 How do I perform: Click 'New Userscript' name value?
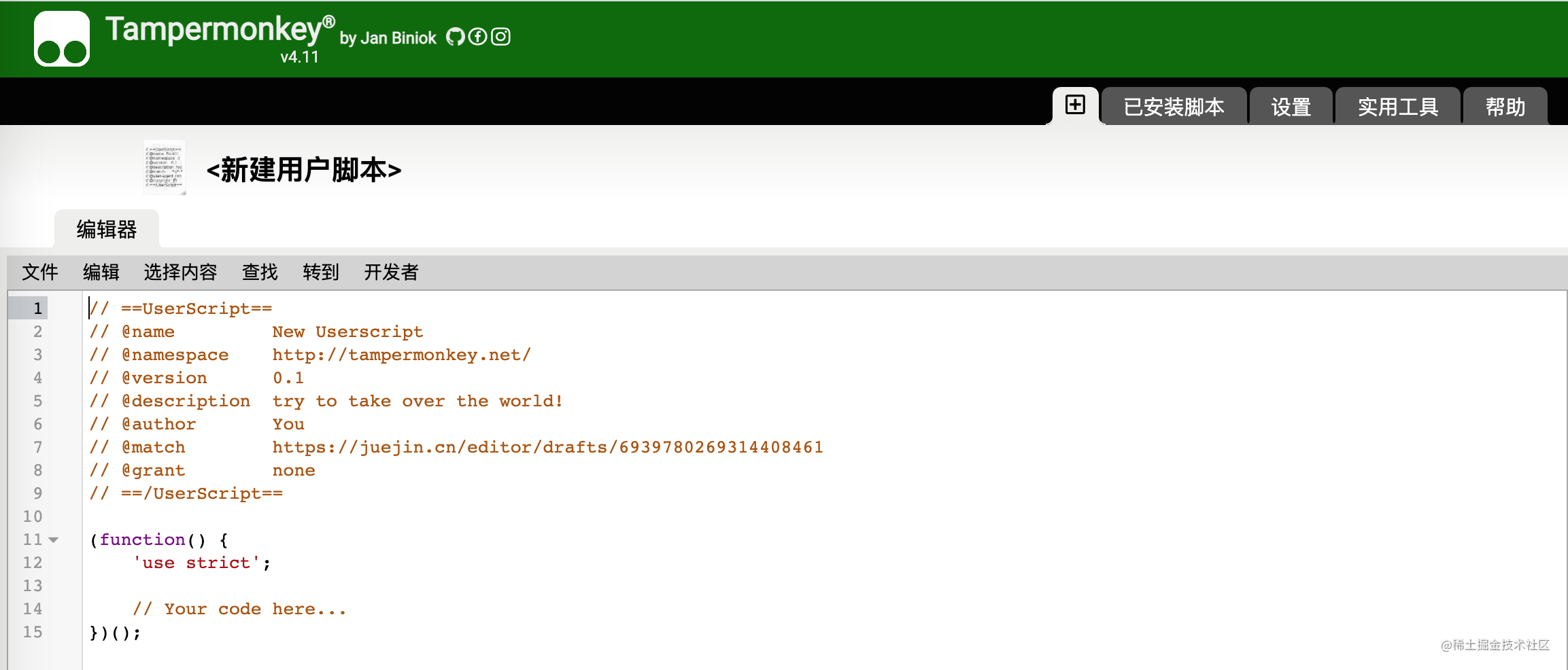click(x=347, y=332)
